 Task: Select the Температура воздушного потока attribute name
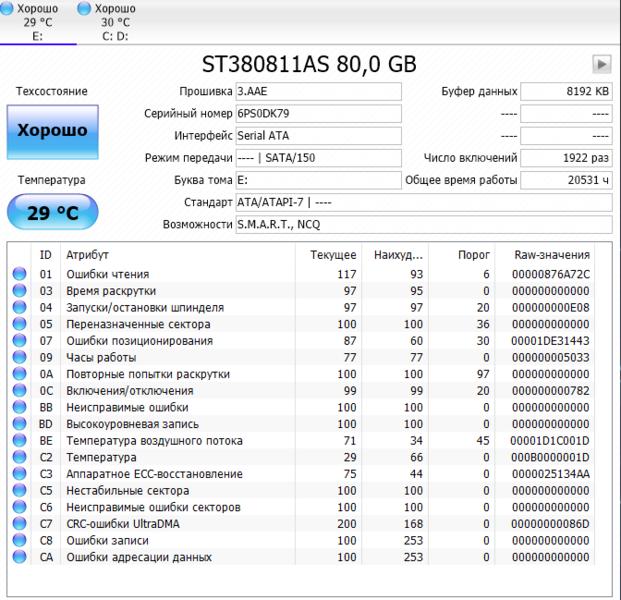[154, 440]
